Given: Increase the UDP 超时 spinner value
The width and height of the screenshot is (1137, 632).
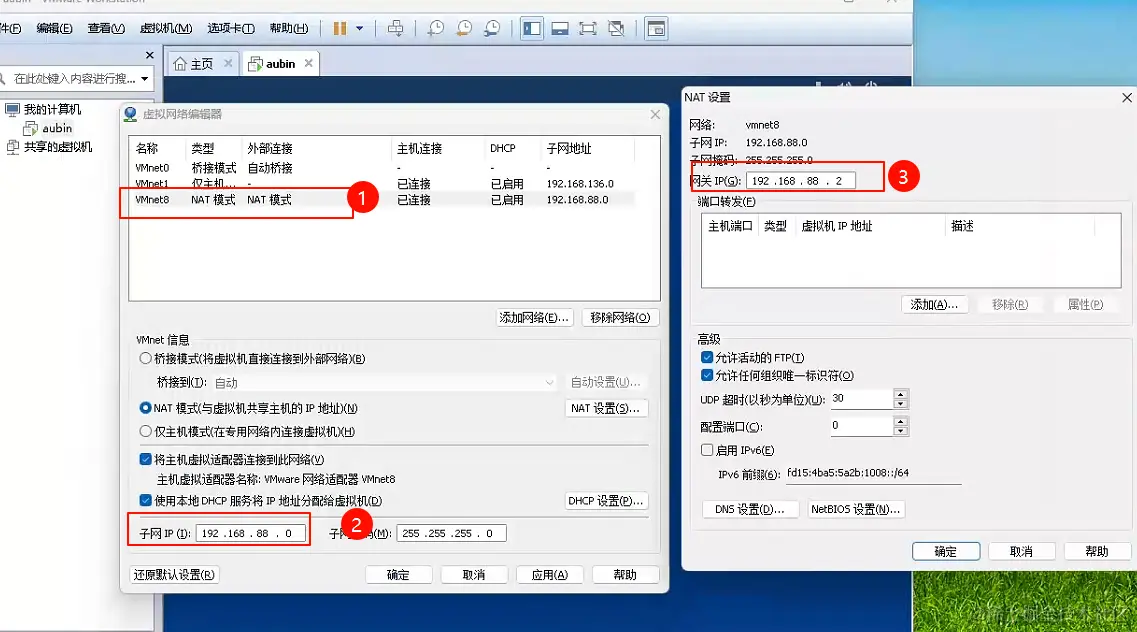Looking at the screenshot, I should [x=901, y=394].
